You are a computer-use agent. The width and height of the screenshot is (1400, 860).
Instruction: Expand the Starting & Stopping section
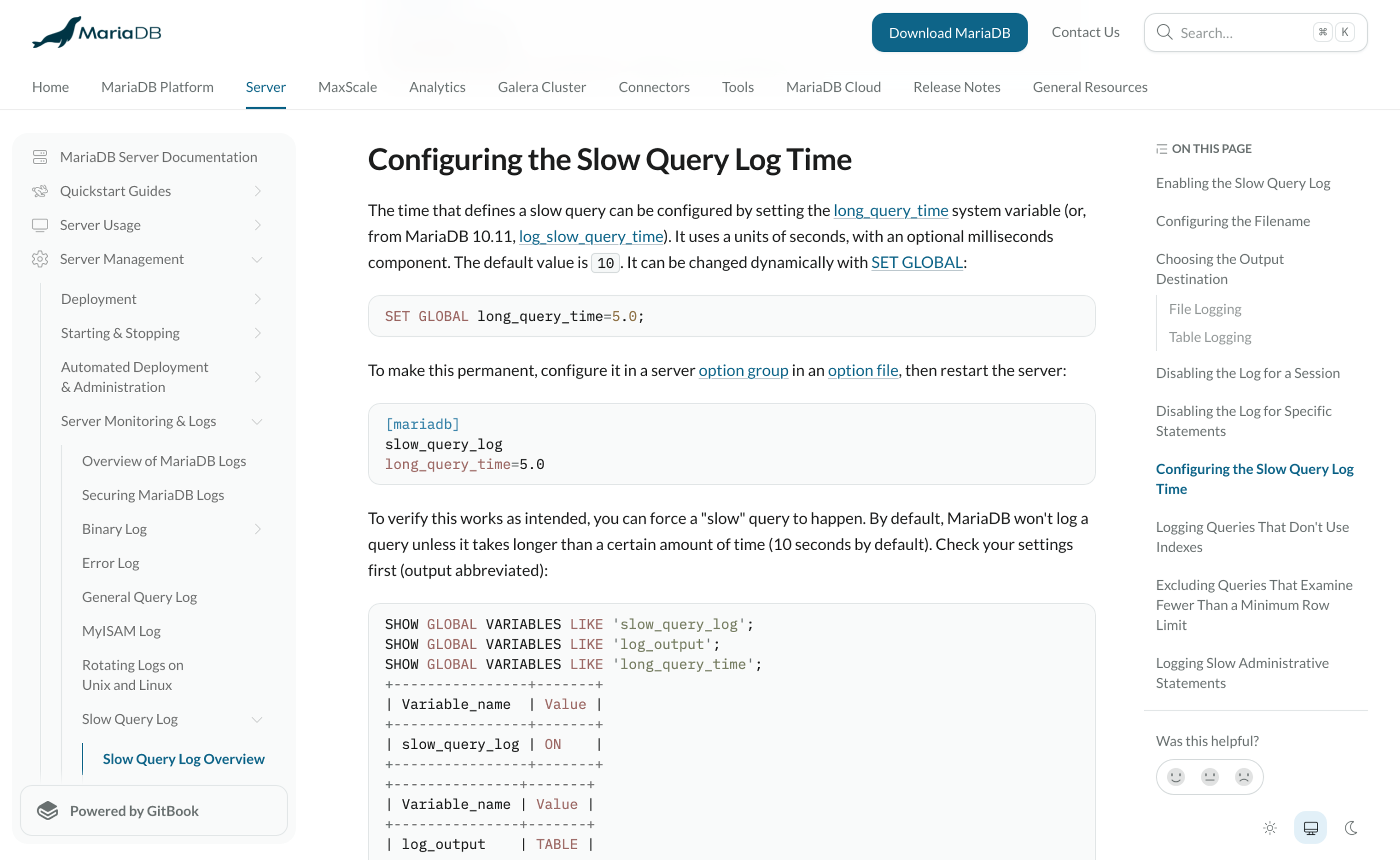point(257,334)
